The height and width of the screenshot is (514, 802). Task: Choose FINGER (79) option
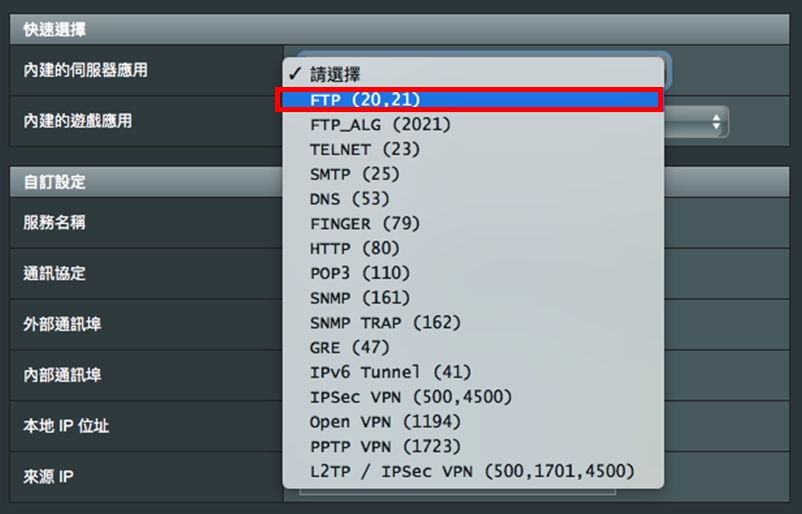[473, 224]
